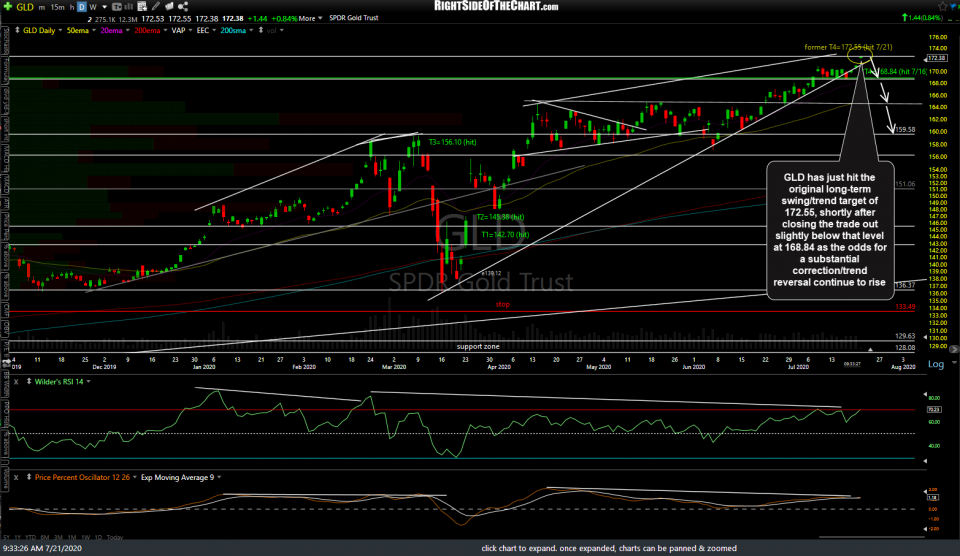
Task: Select the 'm' minute timeframe
Action: coord(42,7)
